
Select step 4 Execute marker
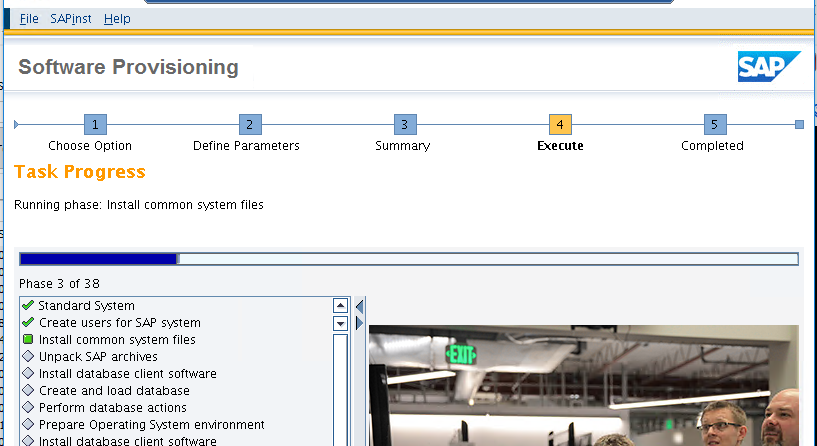[560, 125]
